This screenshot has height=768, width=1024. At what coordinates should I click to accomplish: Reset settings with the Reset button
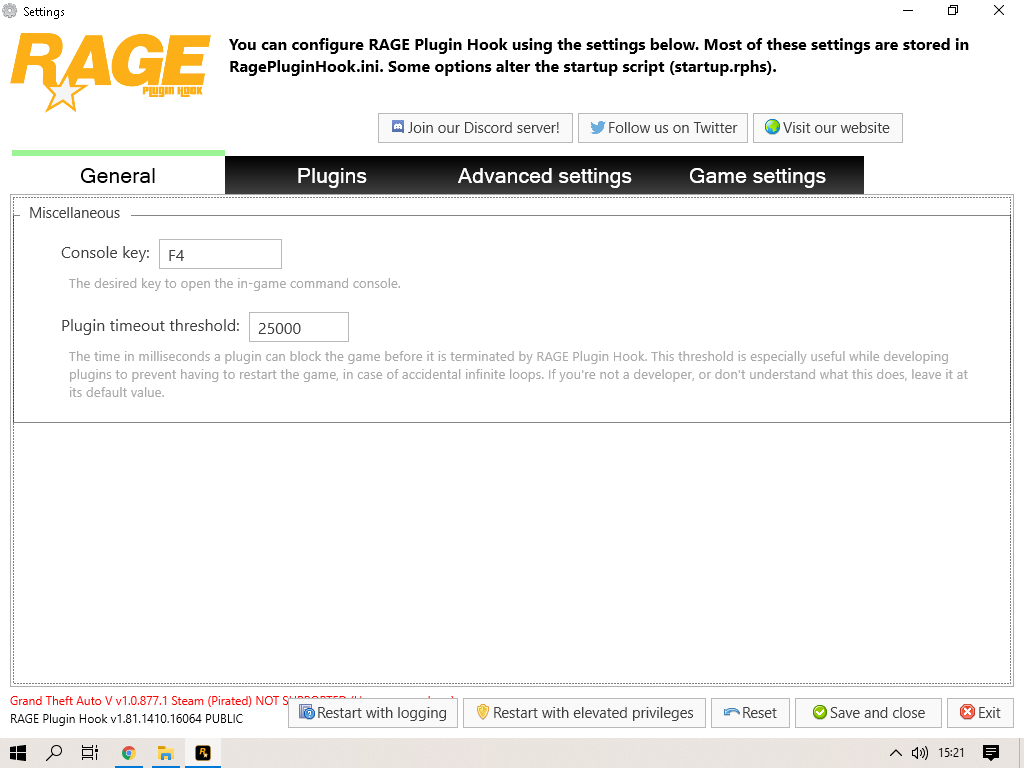(750, 712)
